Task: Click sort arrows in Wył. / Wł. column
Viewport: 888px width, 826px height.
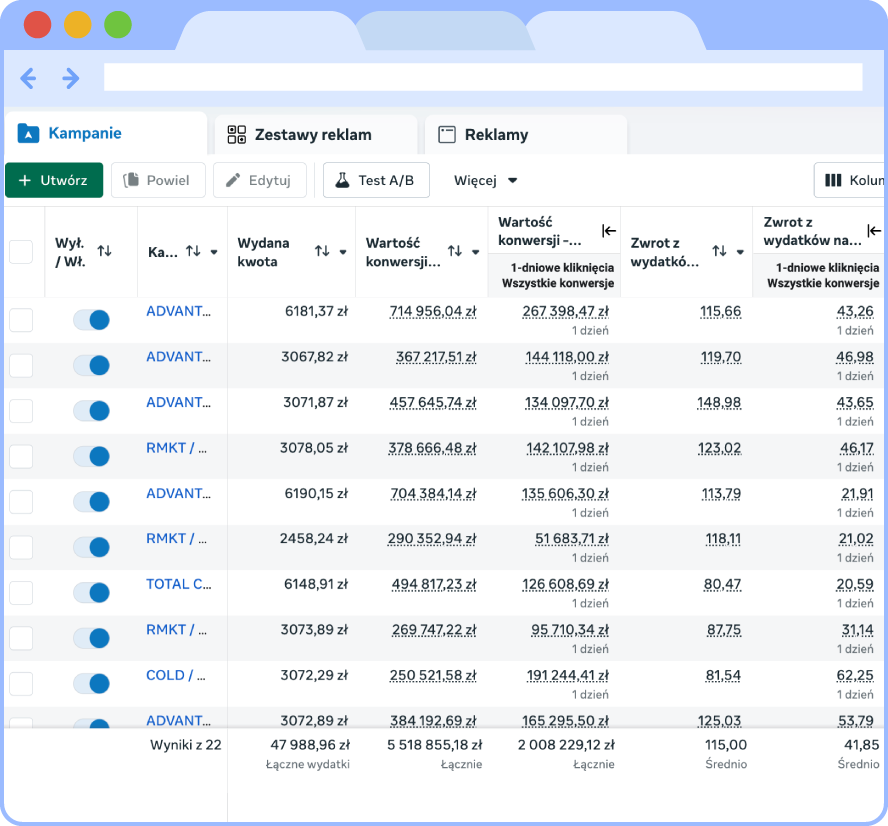Action: 104,251
